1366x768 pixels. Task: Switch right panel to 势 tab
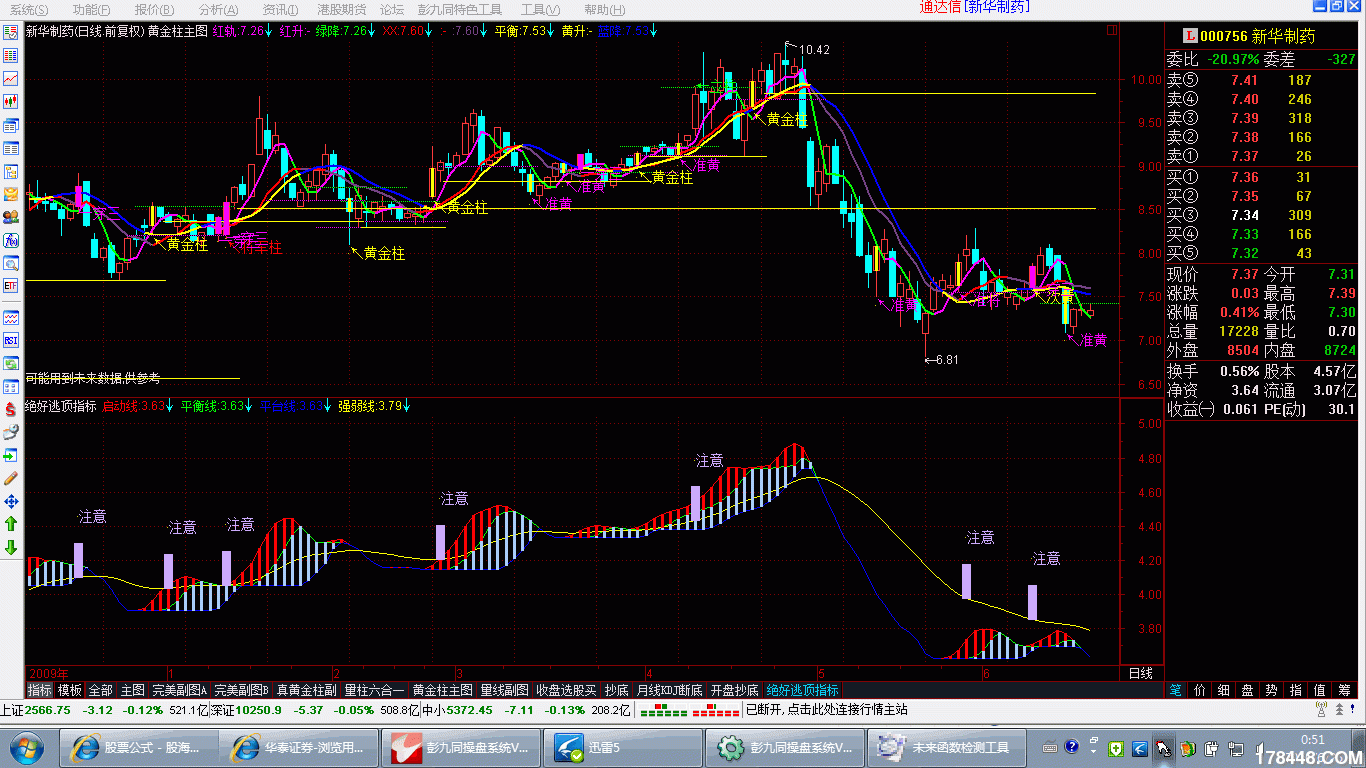(x=1272, y=690)
